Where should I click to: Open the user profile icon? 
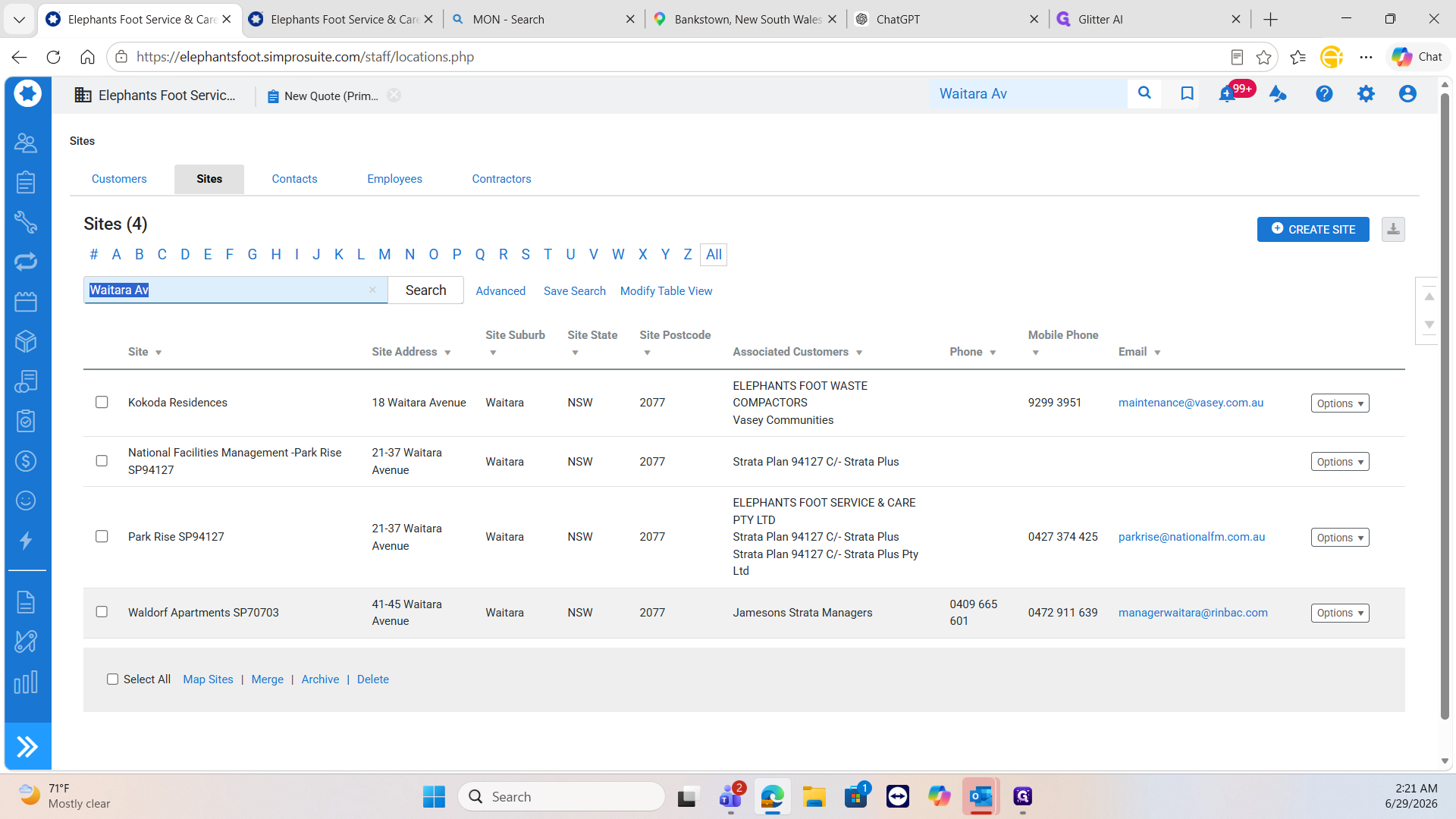pyautogui.click(x=1407, y=93)
